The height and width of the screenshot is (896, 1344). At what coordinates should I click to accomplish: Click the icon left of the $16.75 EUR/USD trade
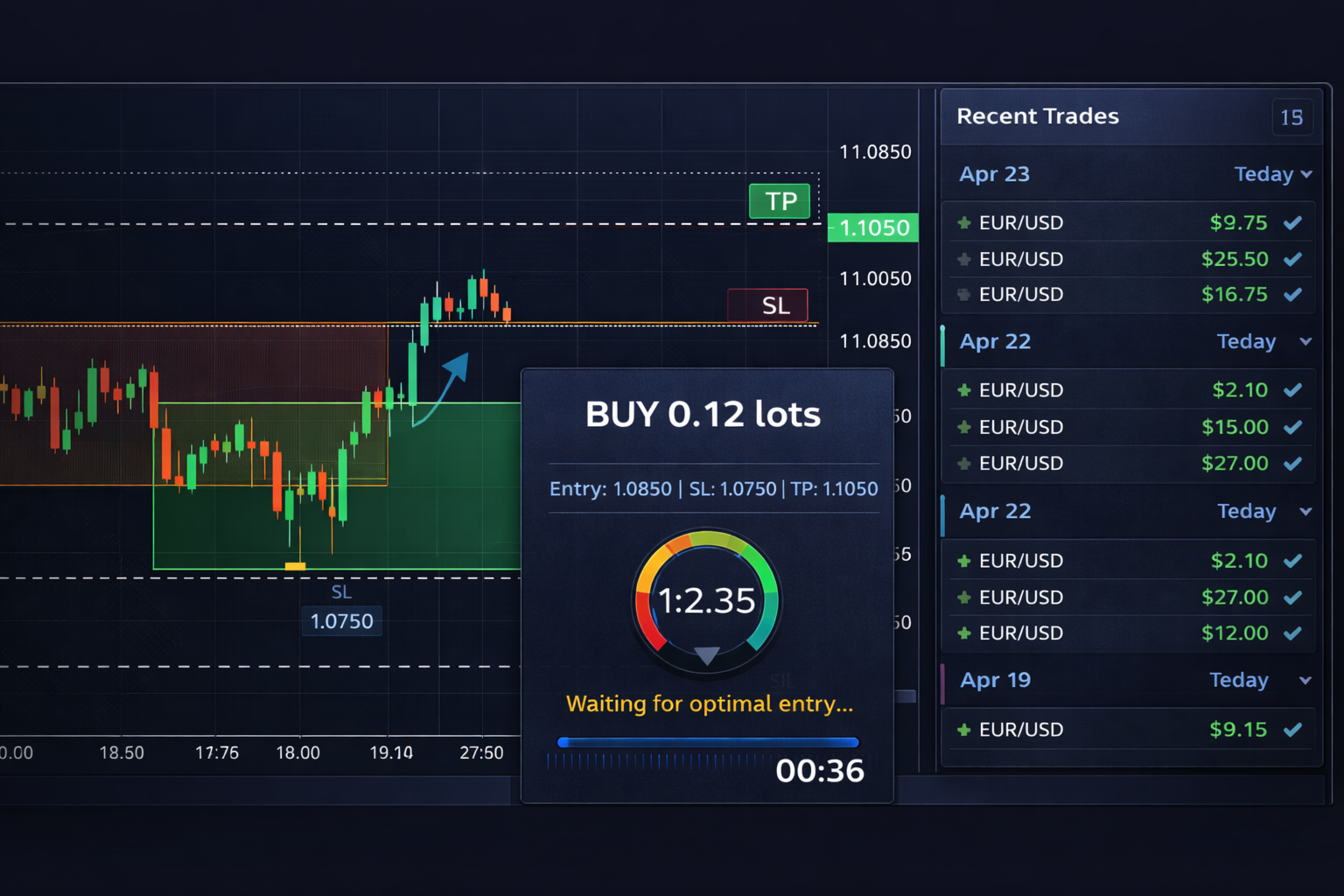coord(963,295)
